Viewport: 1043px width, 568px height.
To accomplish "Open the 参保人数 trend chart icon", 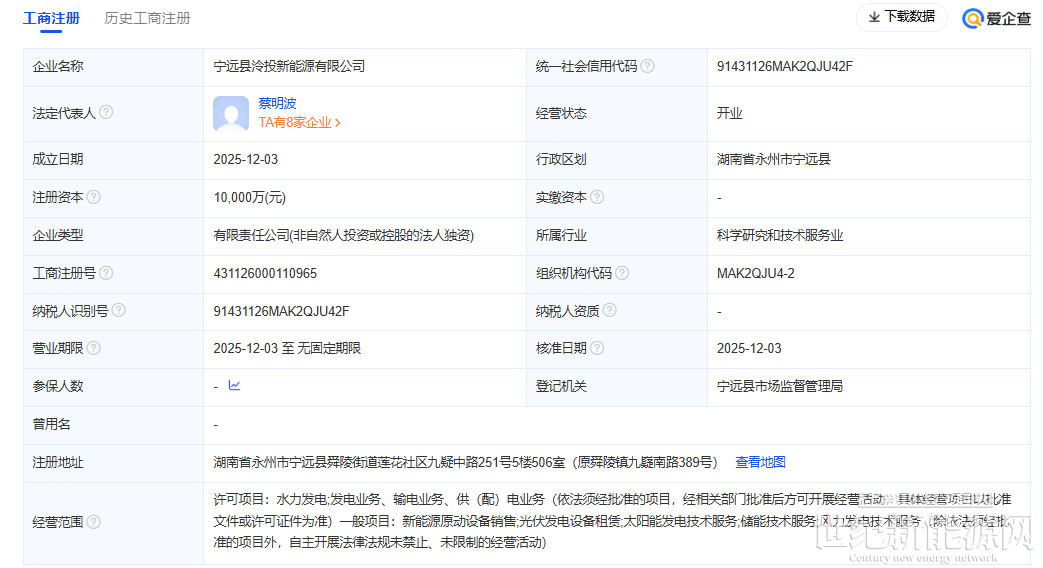I will click(x=234, y=385).
